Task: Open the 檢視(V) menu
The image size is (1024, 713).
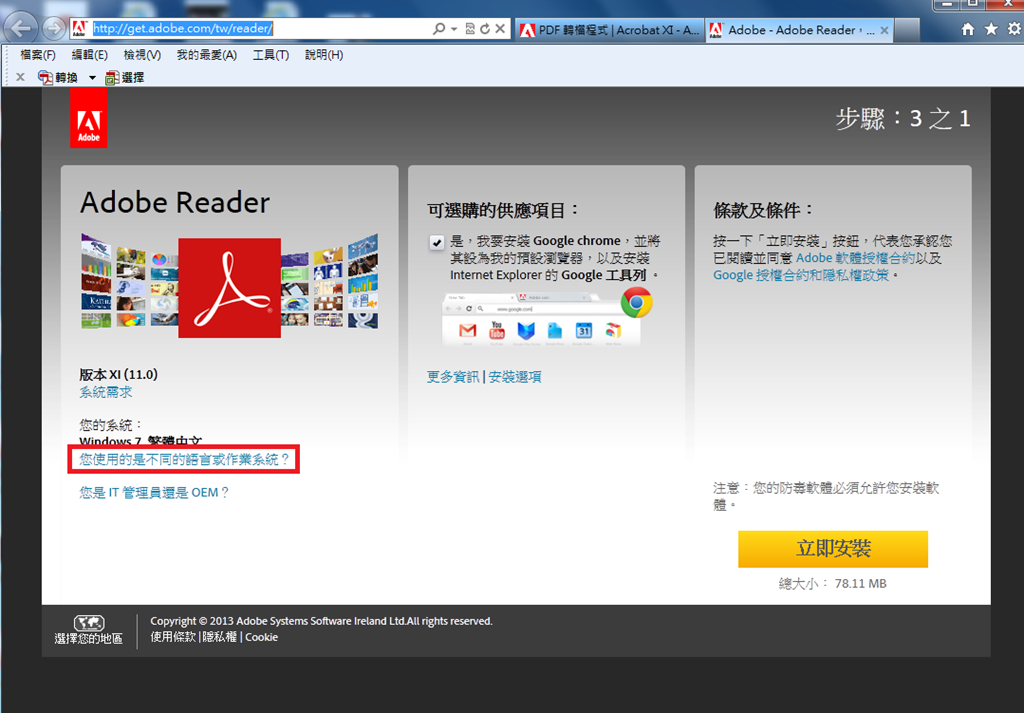Action: point(142,55)
